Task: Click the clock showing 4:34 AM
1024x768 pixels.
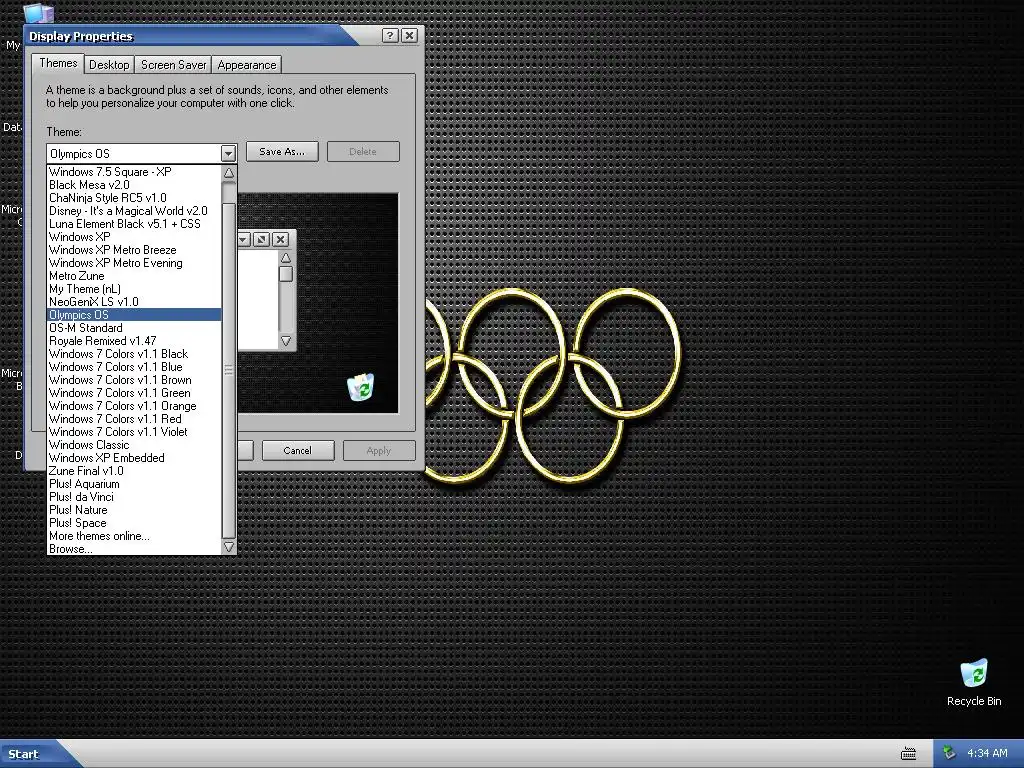Action: point(987,753)
